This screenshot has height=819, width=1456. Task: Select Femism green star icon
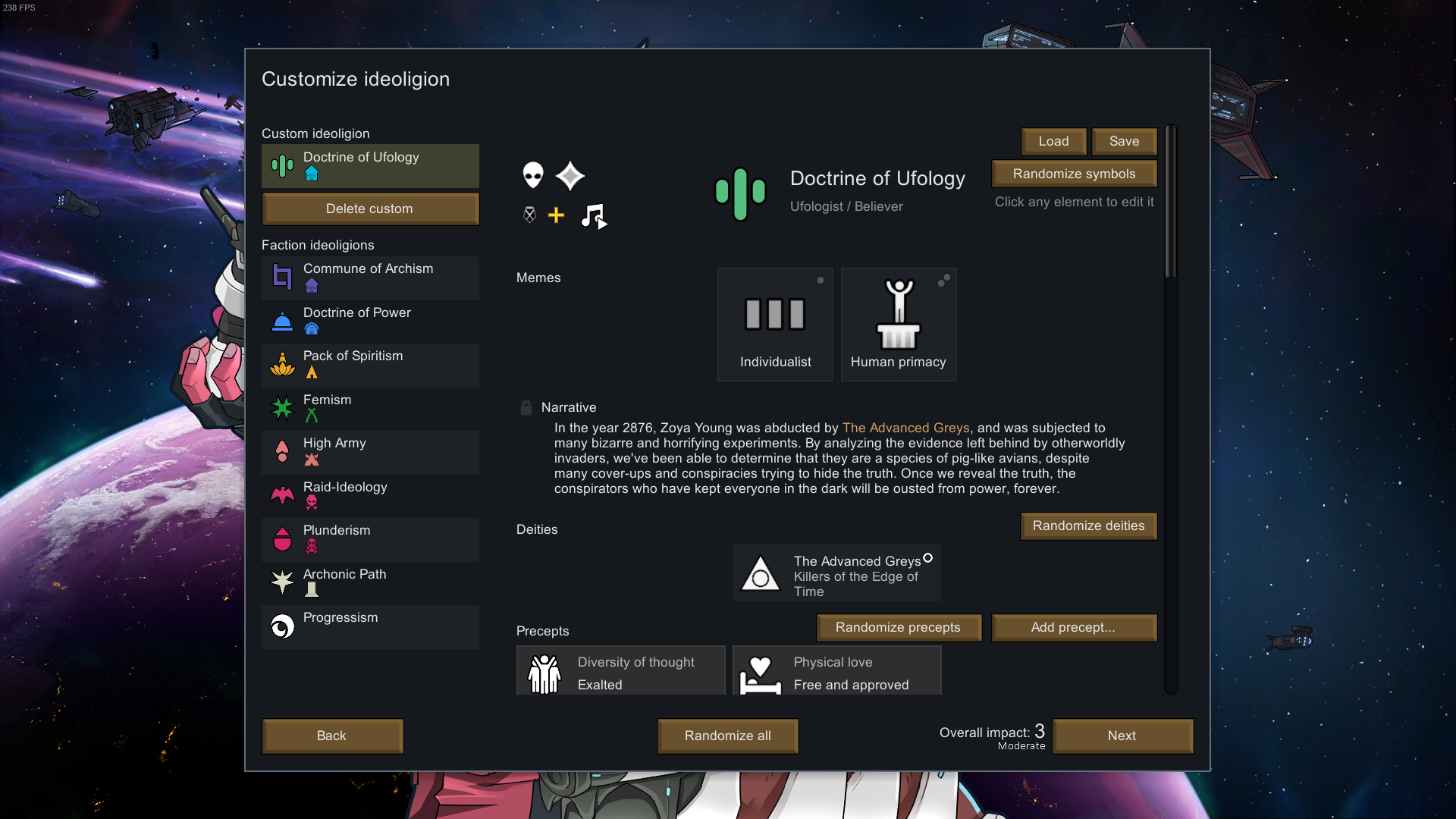coord(282,408)
